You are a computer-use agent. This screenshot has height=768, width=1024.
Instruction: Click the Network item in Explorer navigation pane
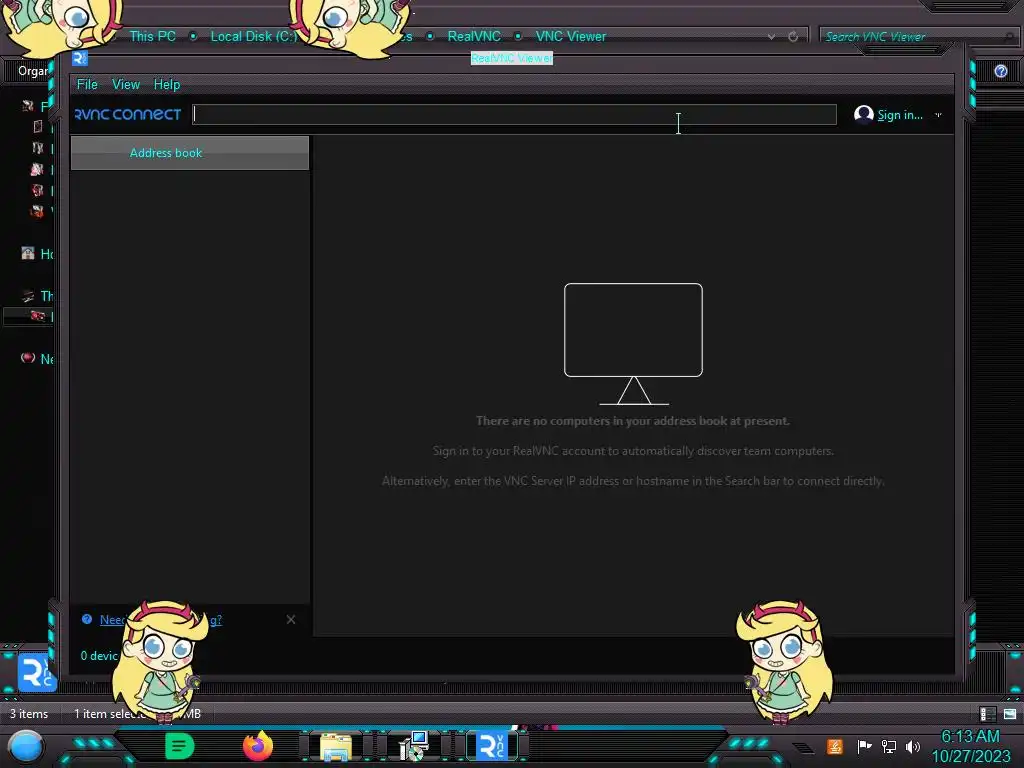[x=37, y=359]
